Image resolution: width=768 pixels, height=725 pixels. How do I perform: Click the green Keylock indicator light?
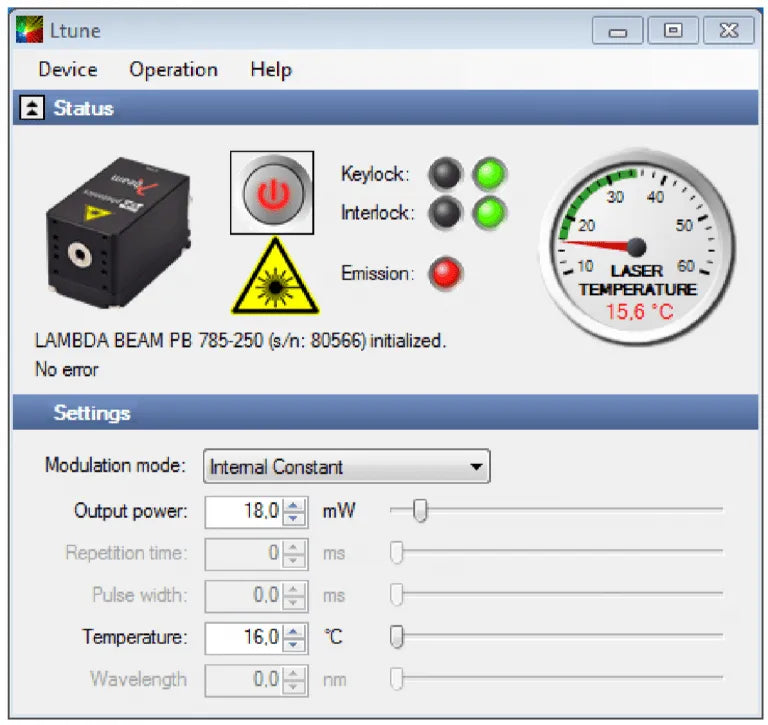coord(489,173)
